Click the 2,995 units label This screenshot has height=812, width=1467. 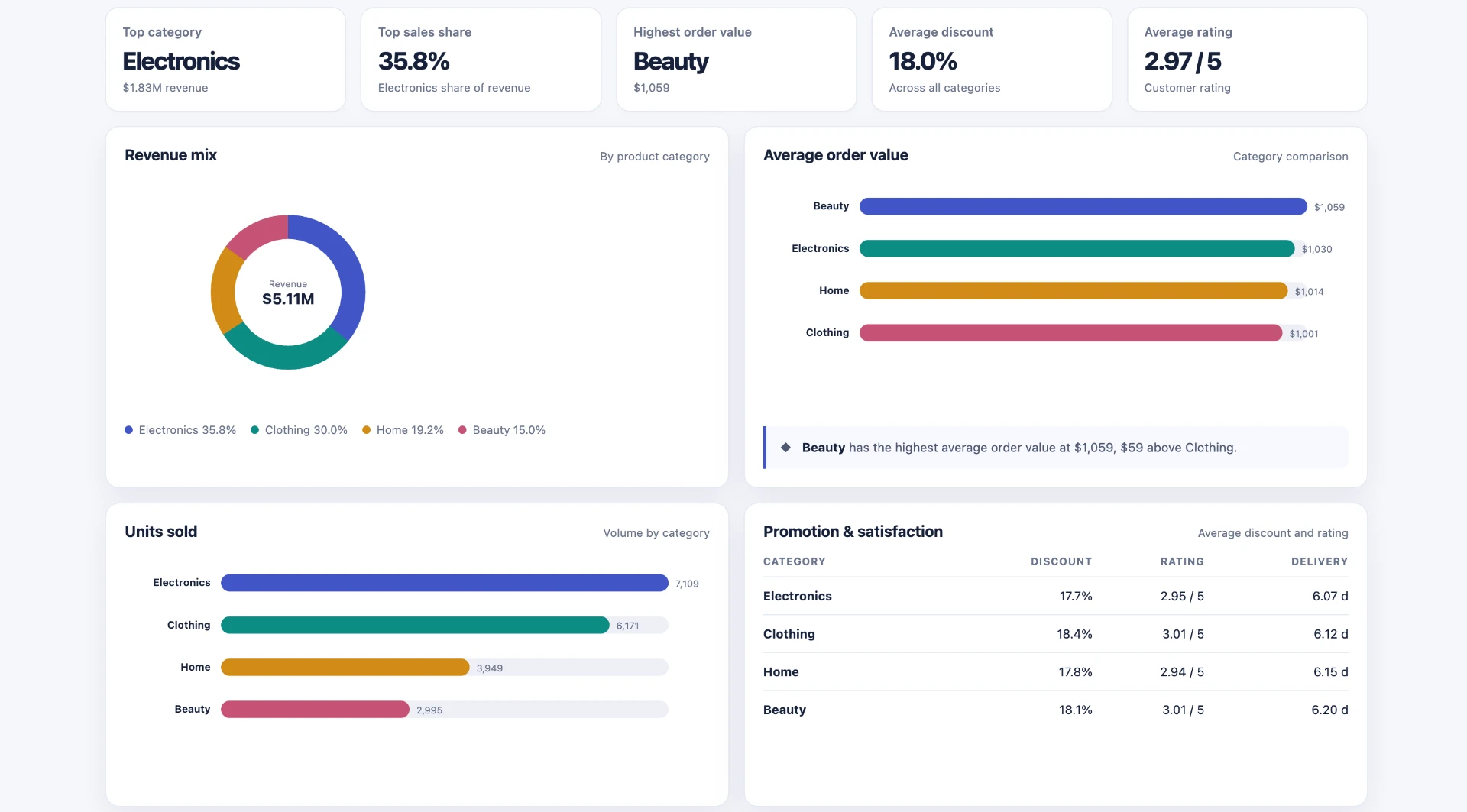(429, 710)
